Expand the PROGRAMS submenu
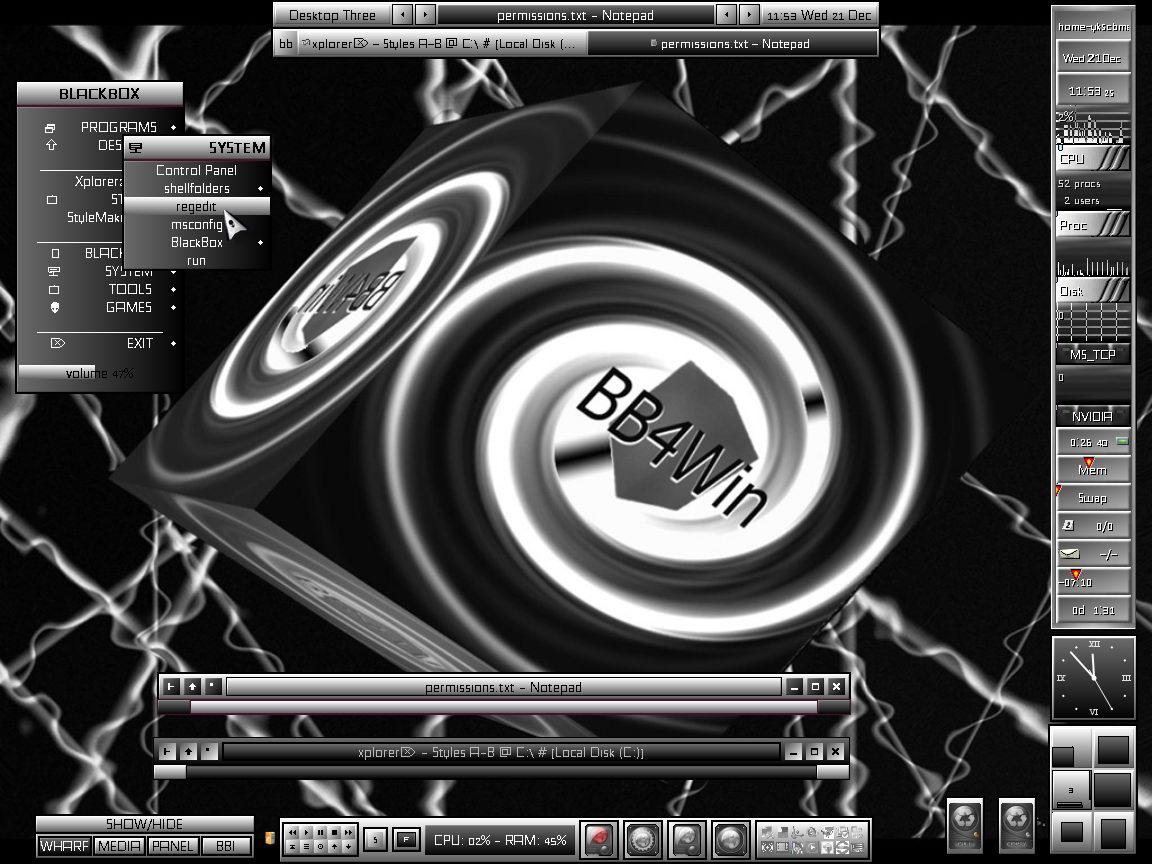1152x864 pixels. [173, 127]
